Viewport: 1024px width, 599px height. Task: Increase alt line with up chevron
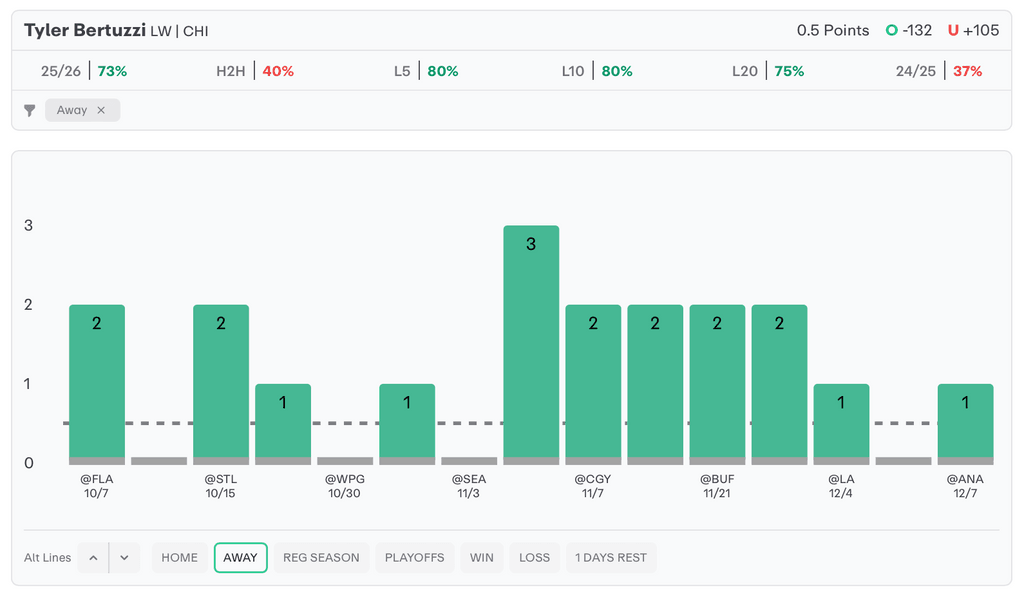93,558
